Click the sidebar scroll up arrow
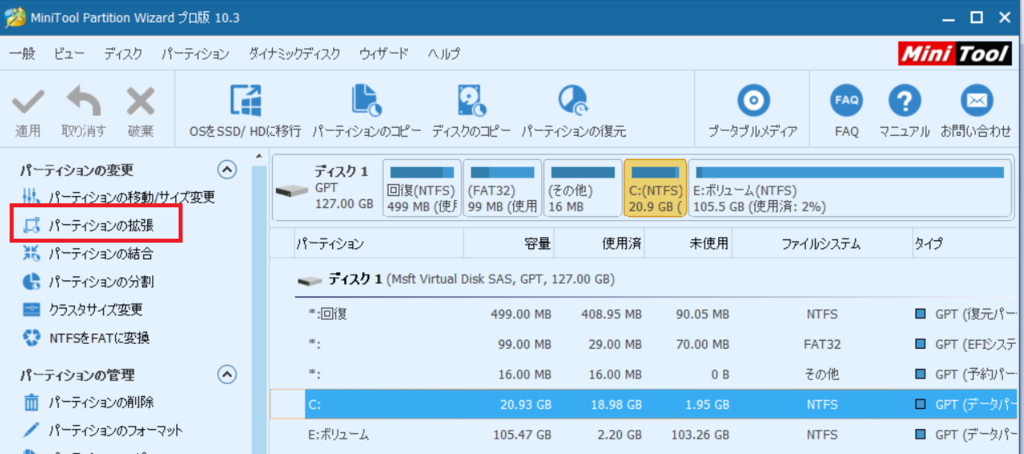The image size is (1024, 454). point(259,156)
